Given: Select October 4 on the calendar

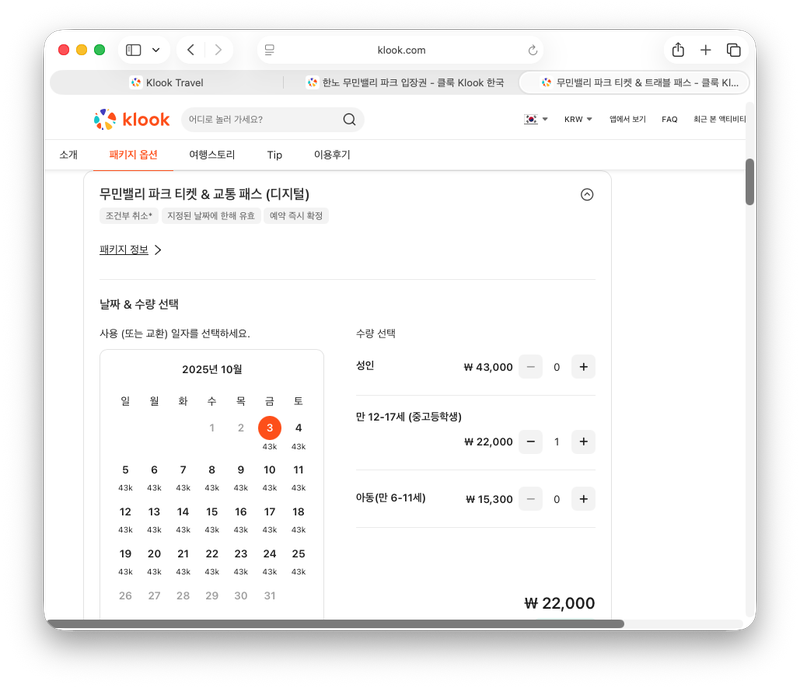Looking at the screenshot, I should coord(298,428).
